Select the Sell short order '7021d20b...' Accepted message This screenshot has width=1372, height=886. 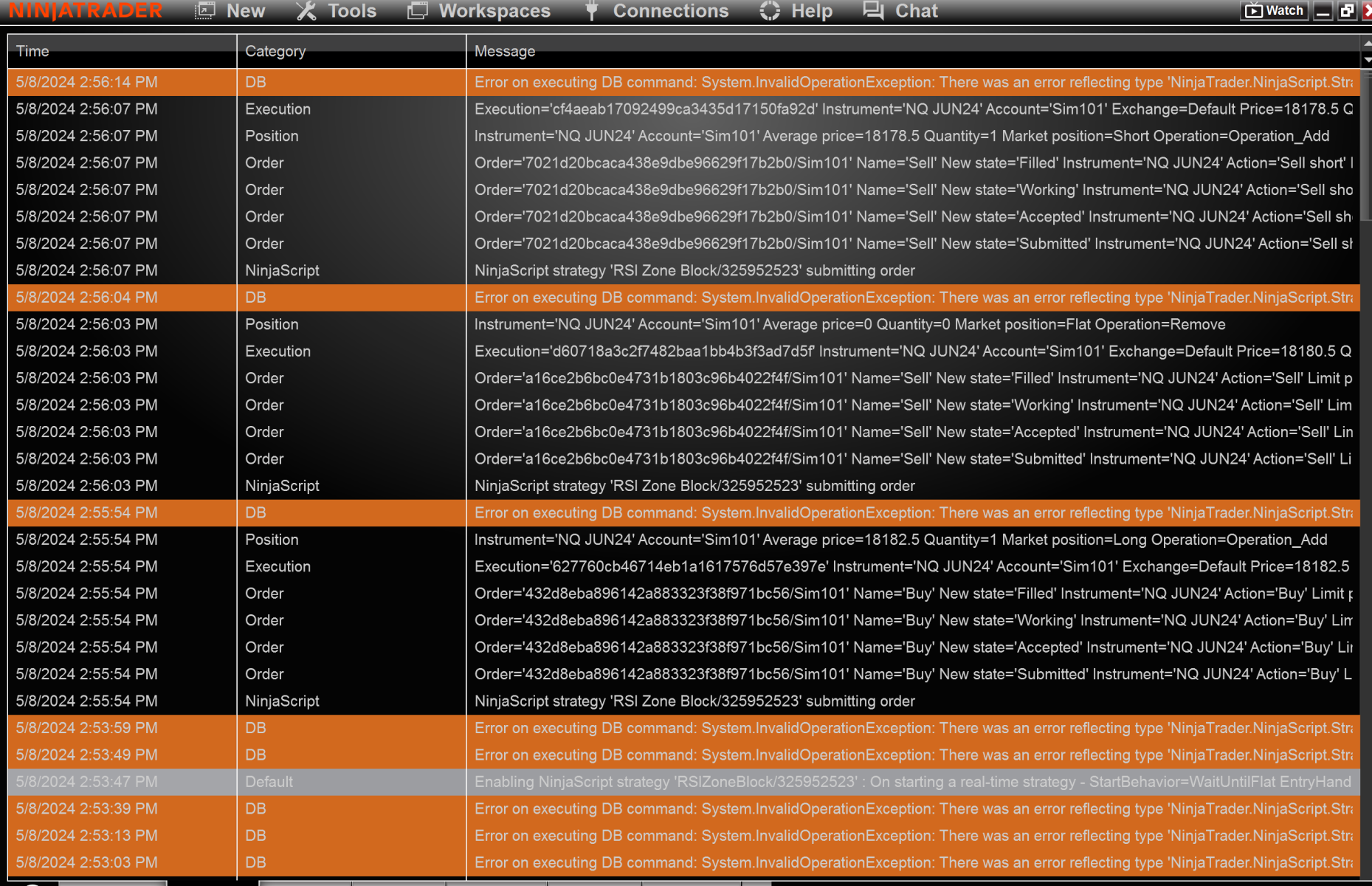click(913, 217)
